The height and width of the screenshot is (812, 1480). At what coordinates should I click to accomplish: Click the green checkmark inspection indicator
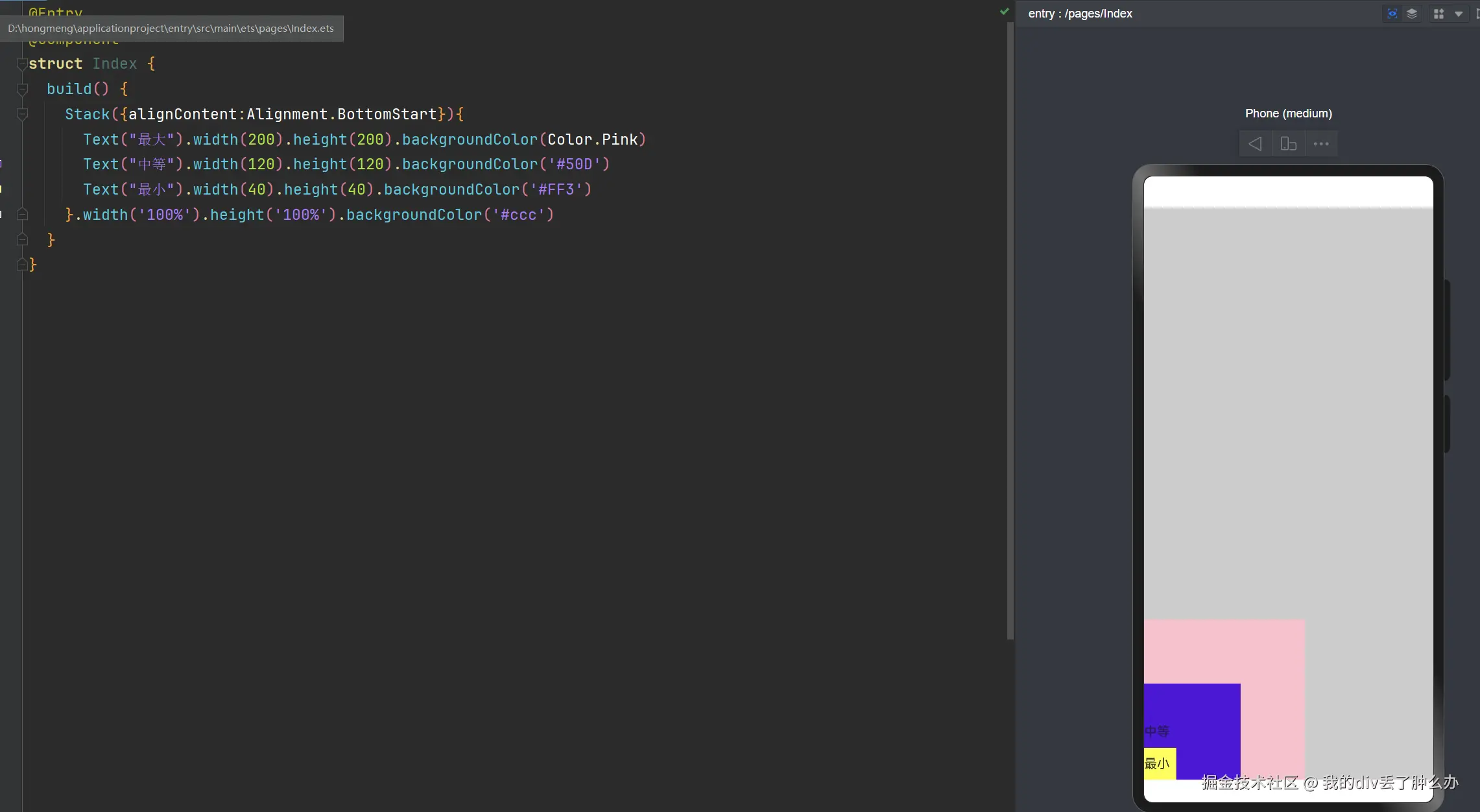pyautogui.click(x=1005, y=11)
